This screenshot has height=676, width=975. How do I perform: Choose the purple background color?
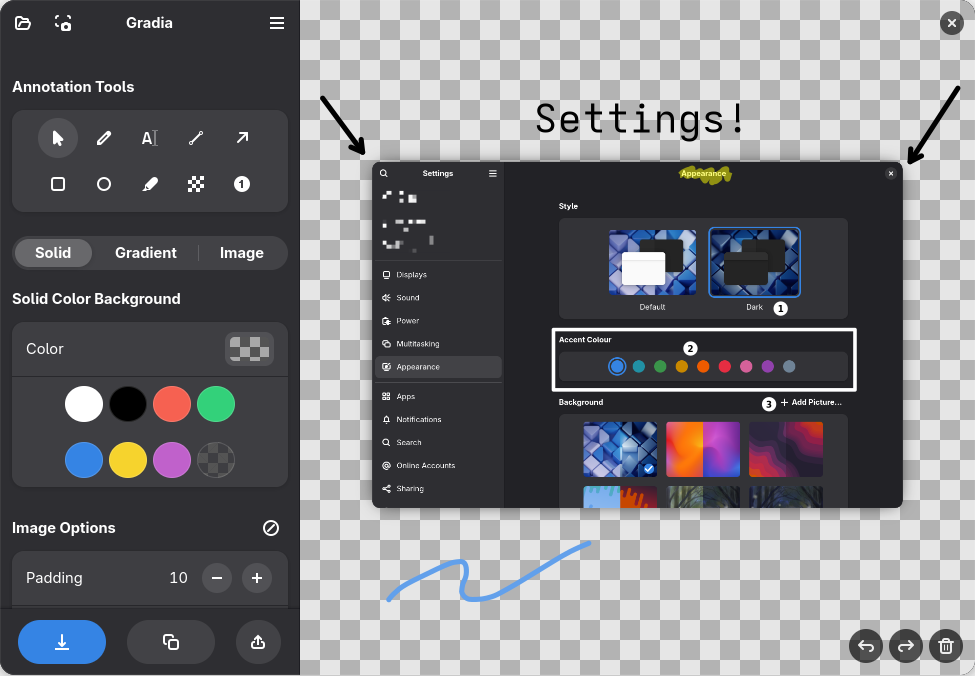click(172, 460)
